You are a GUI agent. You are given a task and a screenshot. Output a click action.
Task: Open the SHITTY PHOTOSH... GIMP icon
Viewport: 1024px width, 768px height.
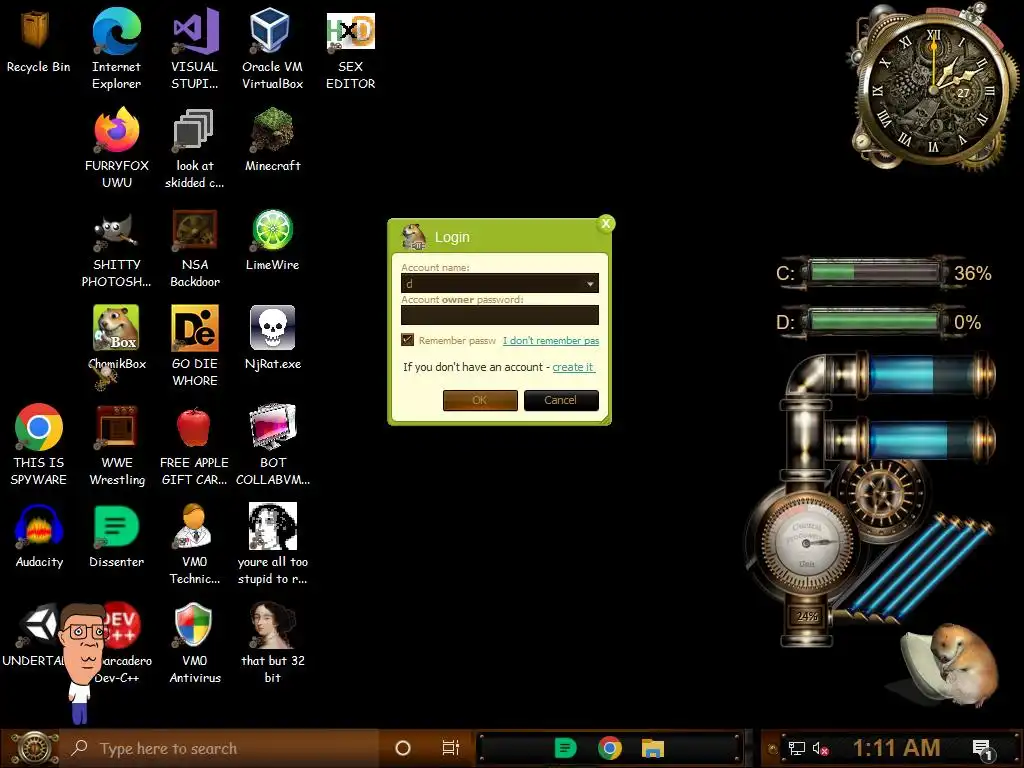tap(116, 248)
